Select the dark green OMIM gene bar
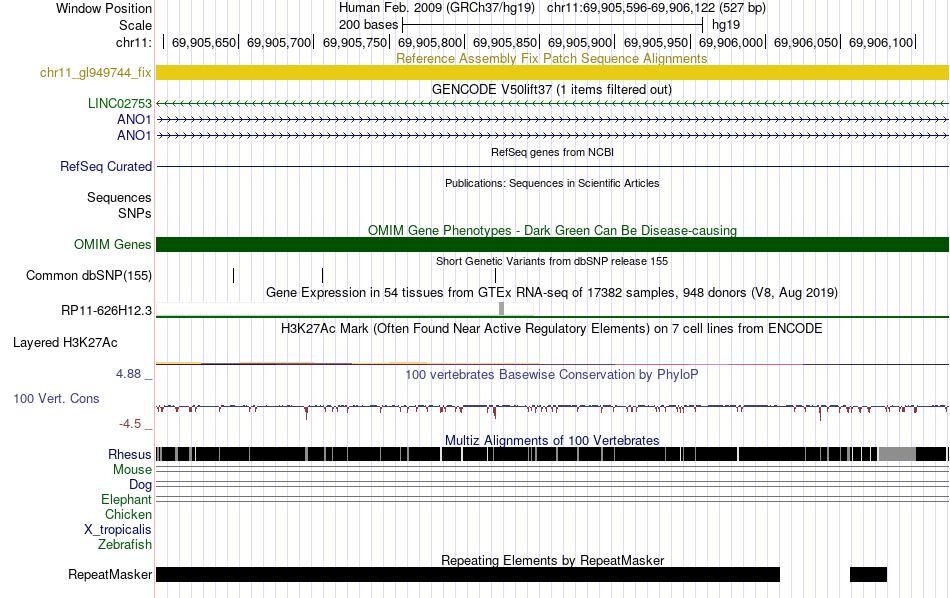The width and height of the screenshot is (950, 598). pyautogui.click(x=552, y=244)
